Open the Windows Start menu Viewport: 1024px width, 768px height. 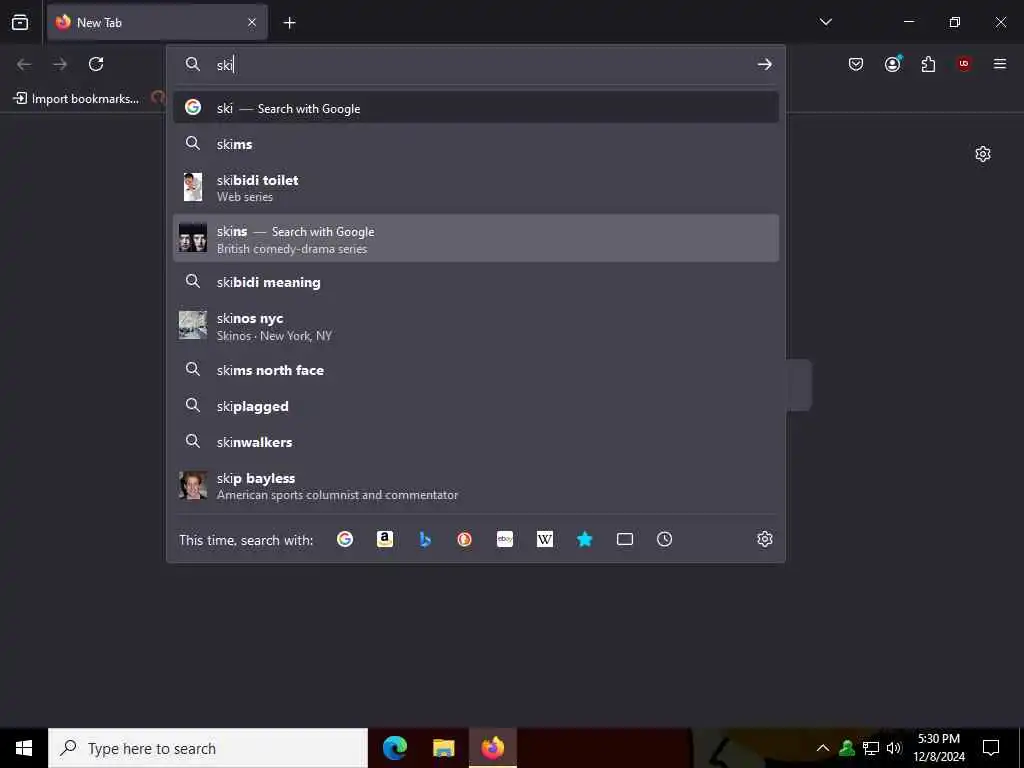[x=24, y=748]
